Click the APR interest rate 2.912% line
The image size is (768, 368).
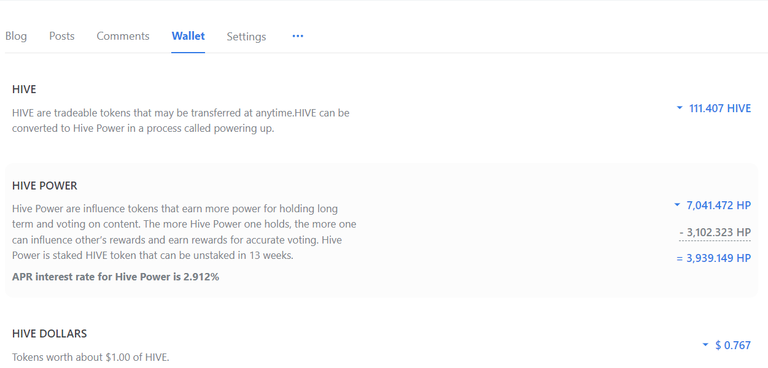pos(116,277)
